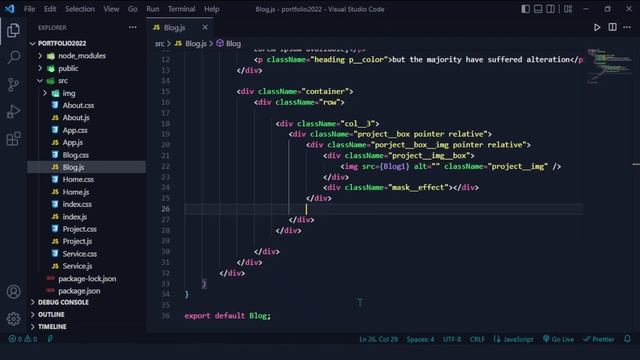Open the Run menu
This screenshot has width=640, height=360.
tap(153, 9)
